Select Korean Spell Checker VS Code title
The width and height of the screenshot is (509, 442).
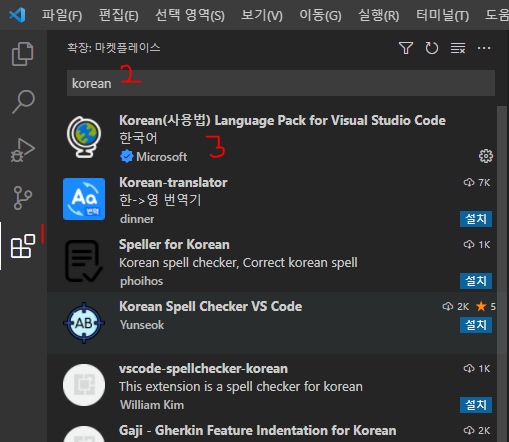pyautogui.click(x=211, y=307)
